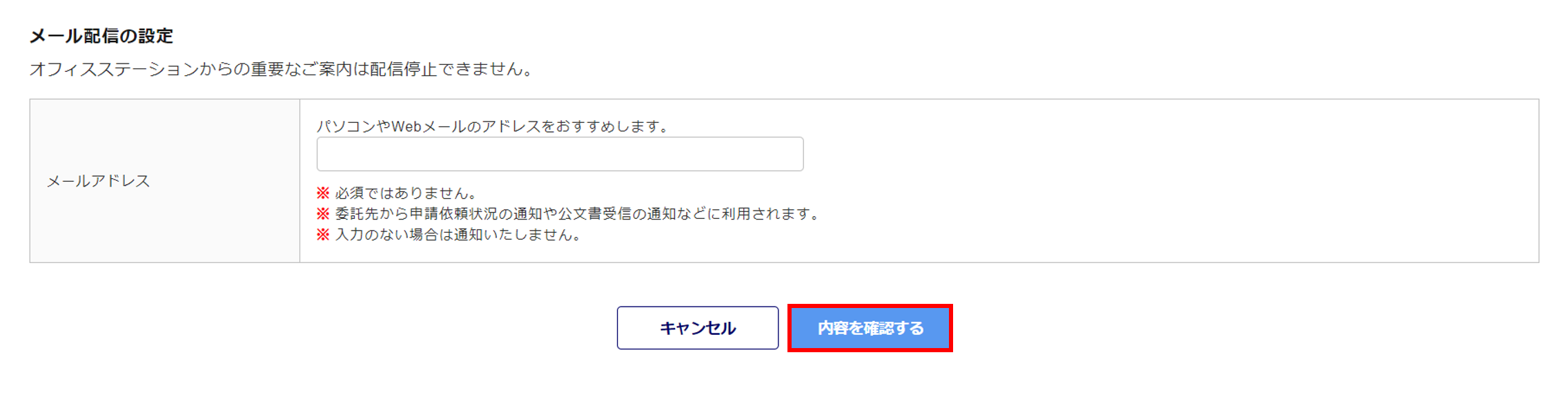Click the パソコンやWebメールのアドレス hint text

pos(493,126)
